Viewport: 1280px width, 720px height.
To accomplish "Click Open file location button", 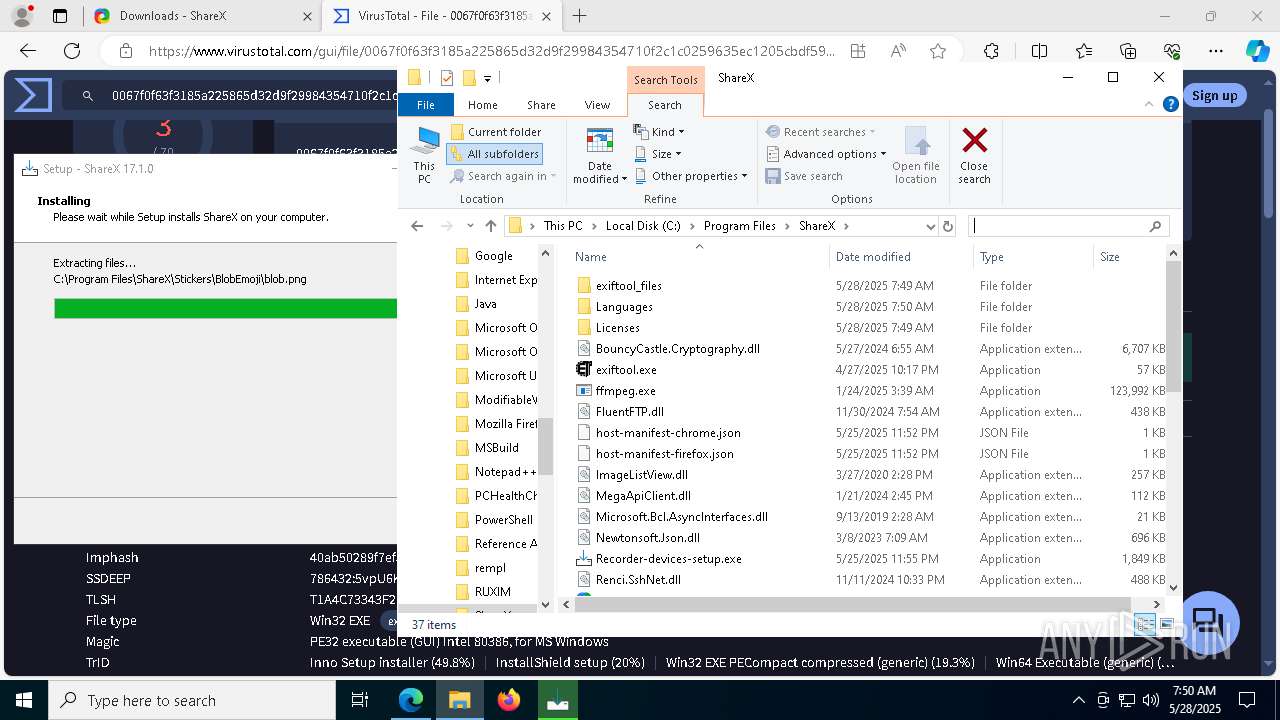I will [x=915, y=156].
